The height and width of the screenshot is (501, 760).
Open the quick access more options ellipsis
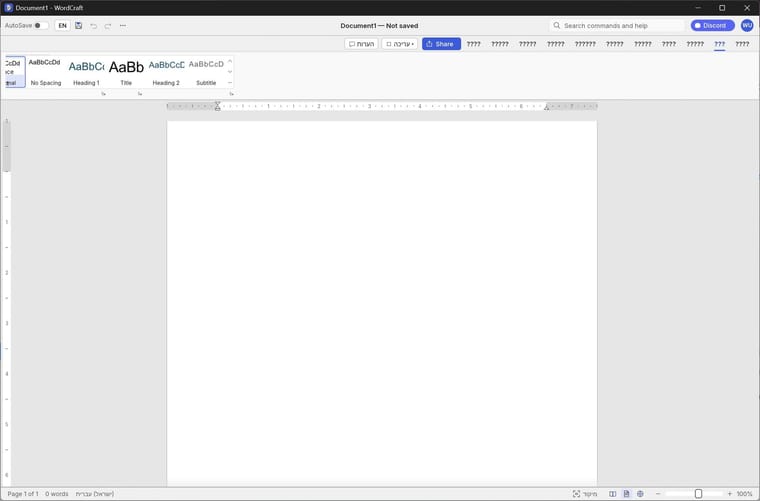pyautogui.click(x=123, y=26)
